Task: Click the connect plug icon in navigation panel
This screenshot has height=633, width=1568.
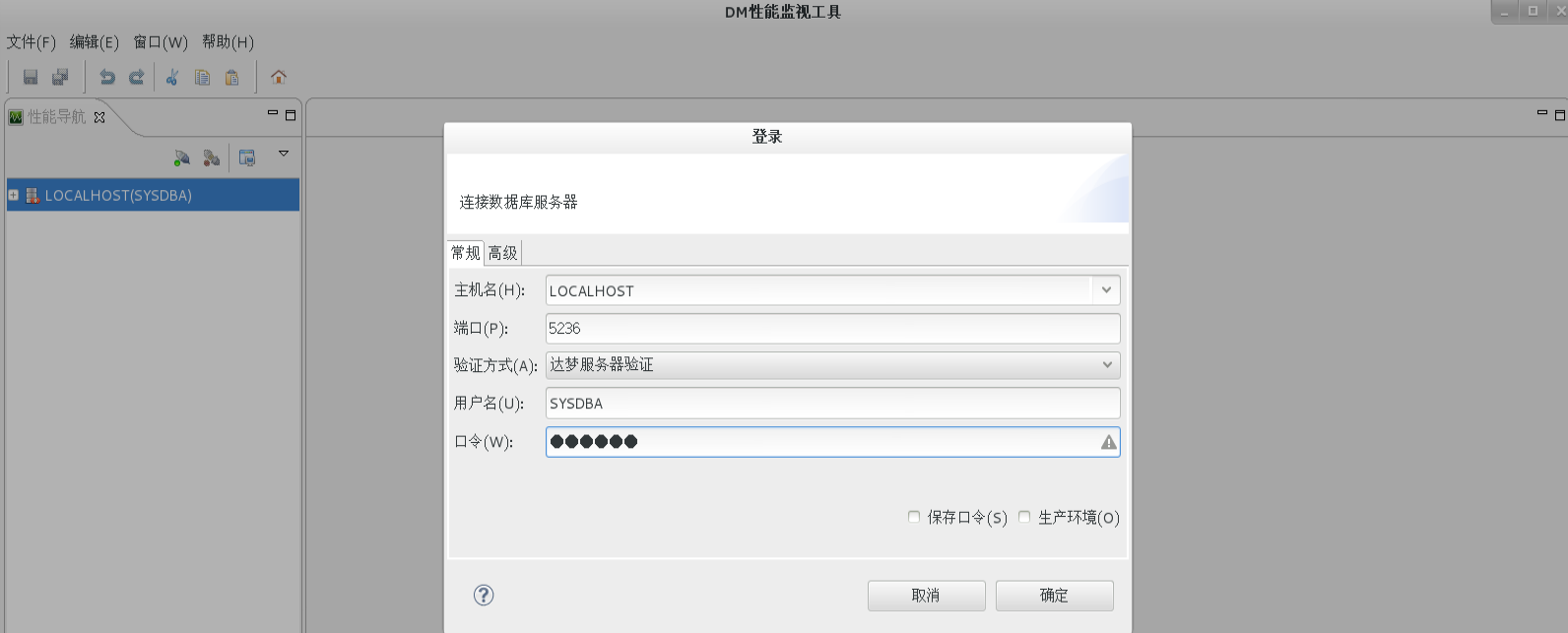Action: click(181, 158)
